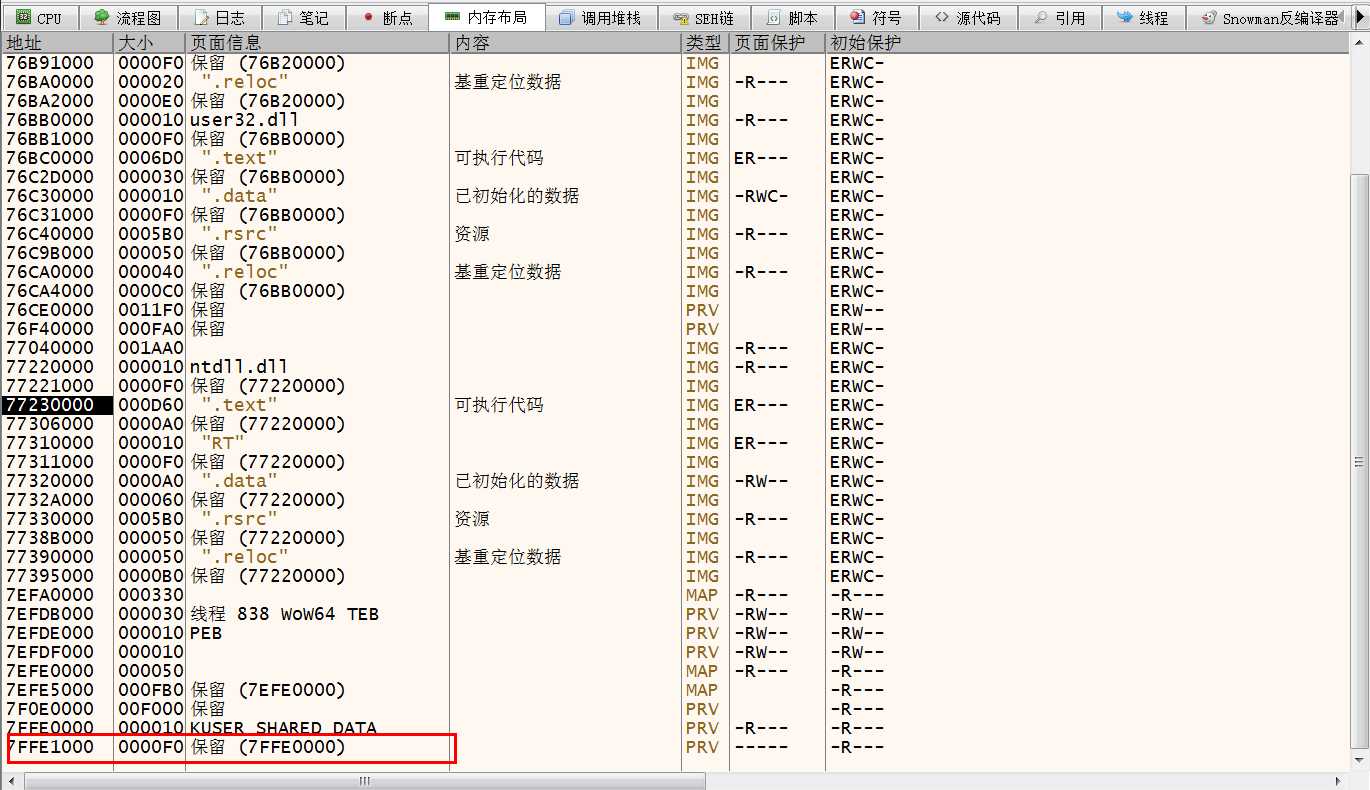The width and height of the screenshot is (1370, 790).
Task: Open the 日志 tab
Action: click(x=220, y=17)
